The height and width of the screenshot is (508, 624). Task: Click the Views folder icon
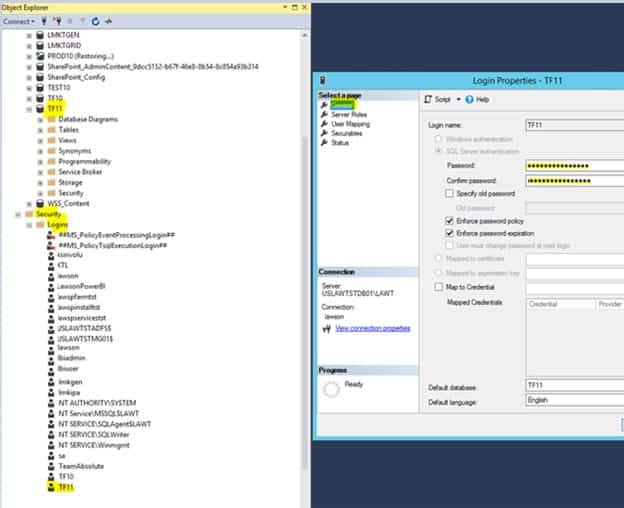(x=51, y=140)
